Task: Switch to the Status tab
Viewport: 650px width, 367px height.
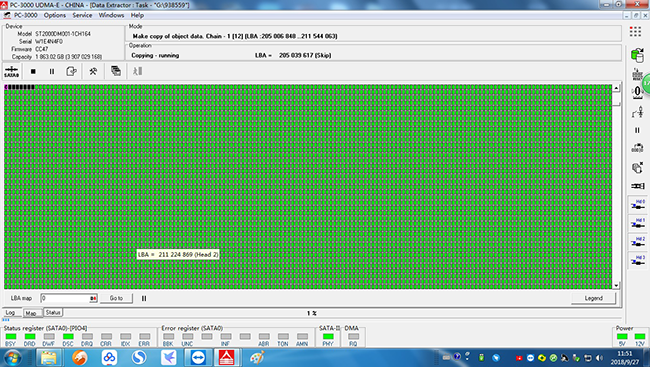Action: tap(53, 312)
